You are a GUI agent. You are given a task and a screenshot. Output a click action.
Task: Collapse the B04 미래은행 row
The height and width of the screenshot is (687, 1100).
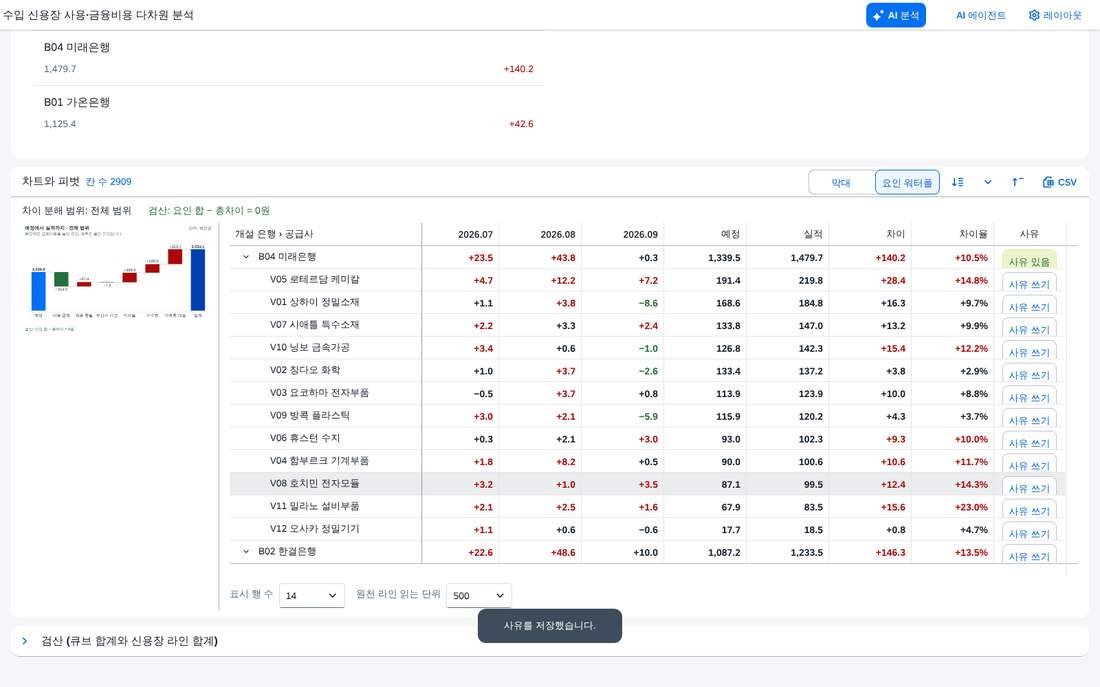click(246, 257)
